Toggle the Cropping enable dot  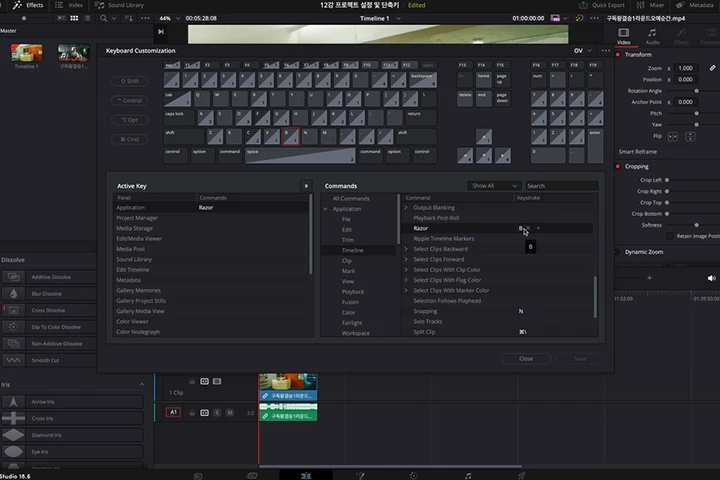click(x=618, y=166)
